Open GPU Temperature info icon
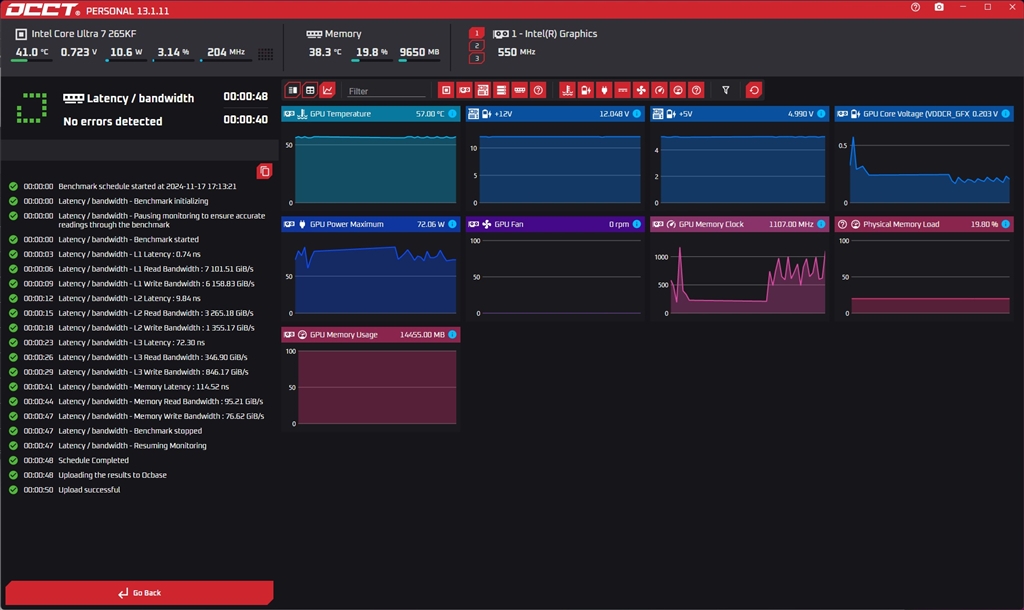This screenshot has width=1024, height=610. pos(452,114)
